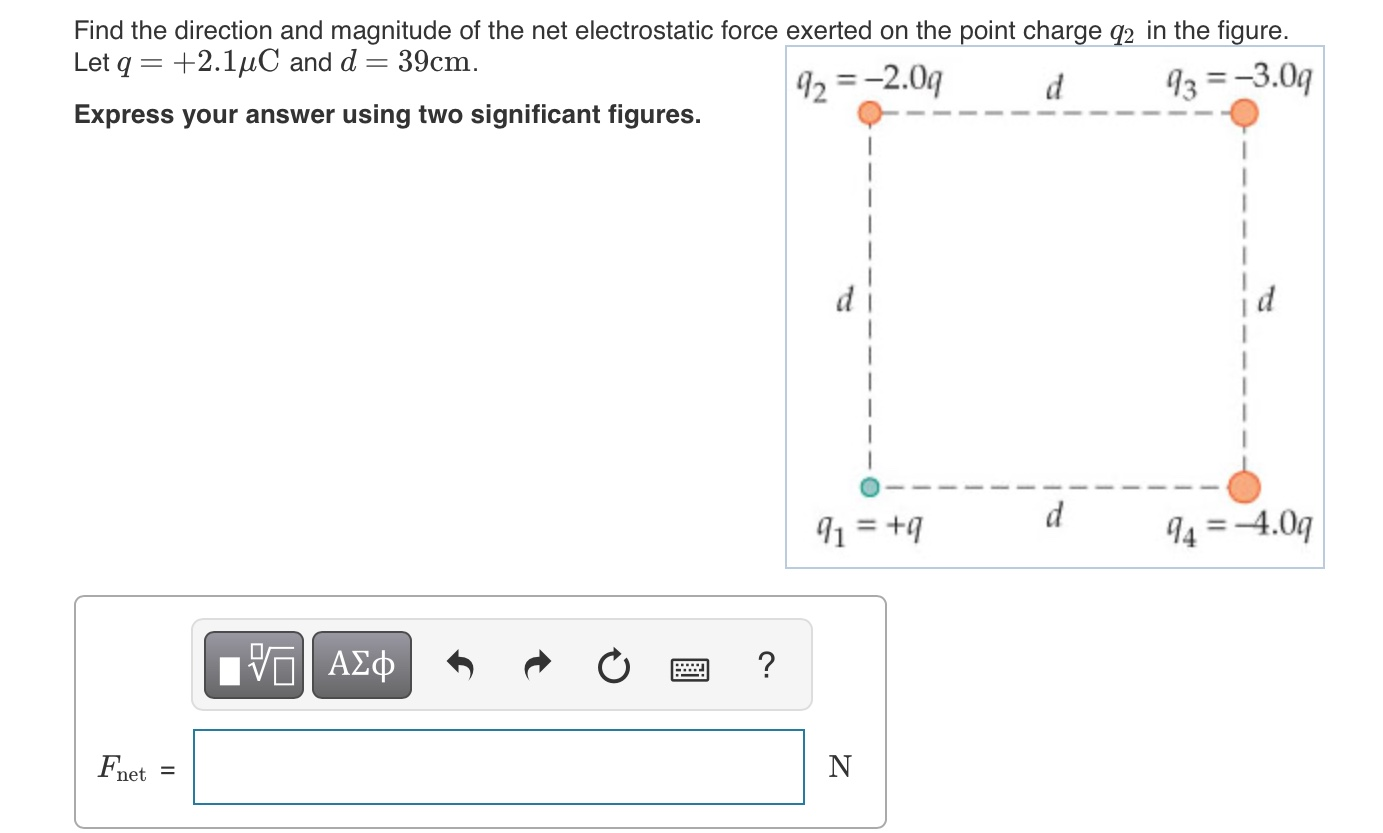Select charge q2 in the figure
The height and width of the screenshot is (833, 1383).
869,112
